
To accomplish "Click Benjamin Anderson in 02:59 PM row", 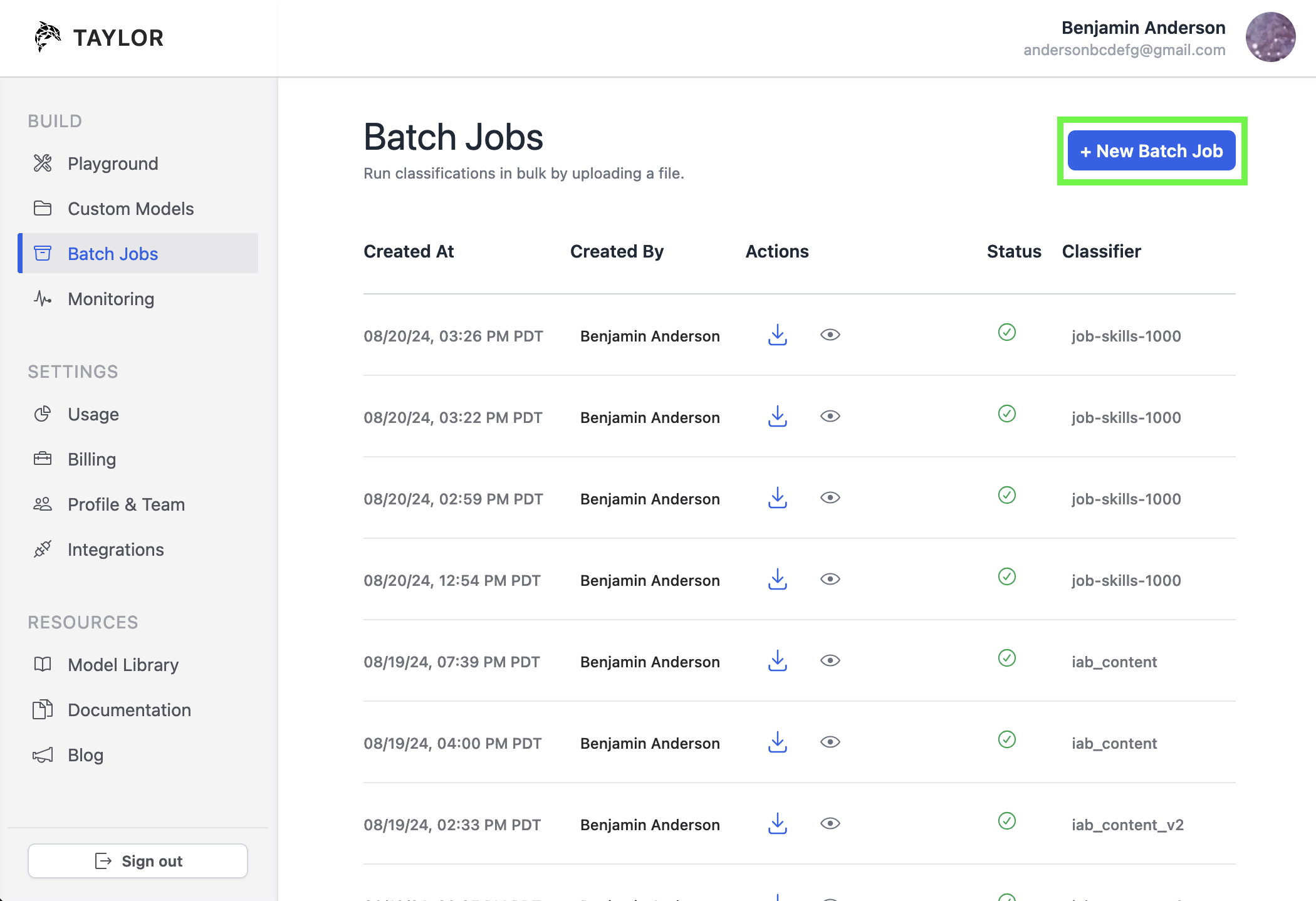I will (650, 499).
